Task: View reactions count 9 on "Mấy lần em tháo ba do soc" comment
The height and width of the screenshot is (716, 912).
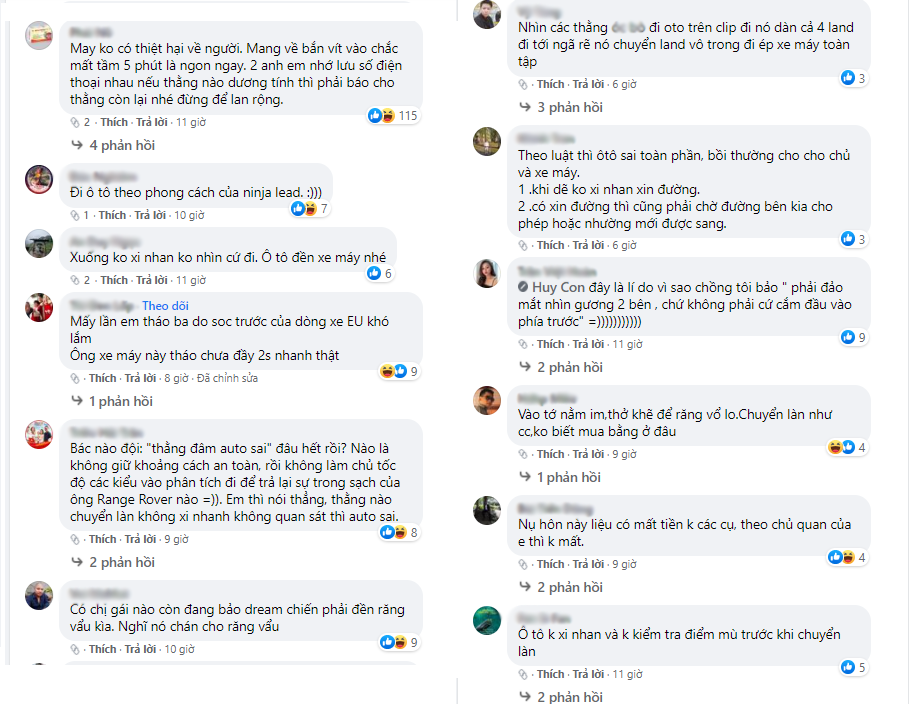Action: pyautogui.click(x=399, y=371)
